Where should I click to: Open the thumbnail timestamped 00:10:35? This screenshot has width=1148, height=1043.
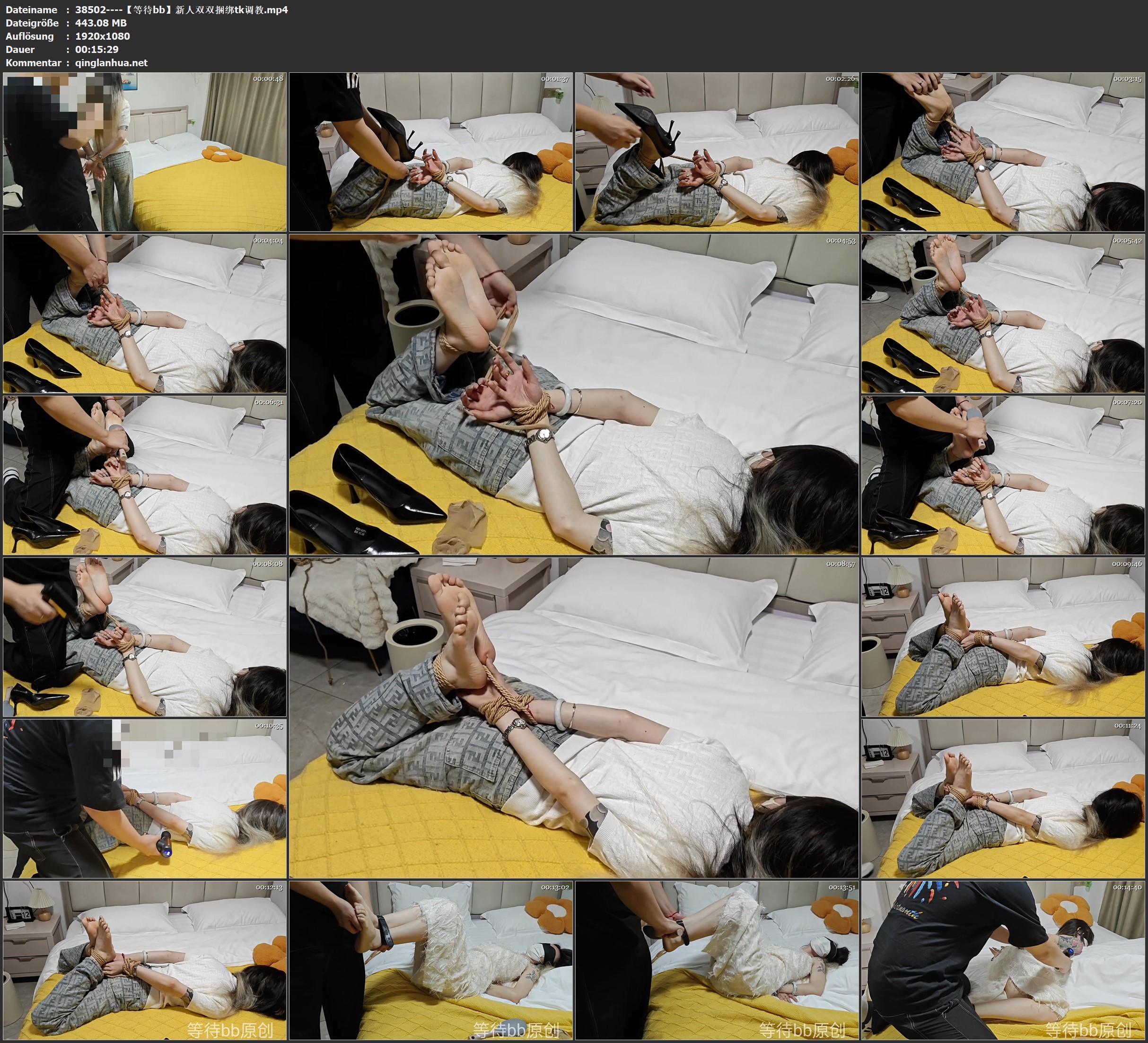pos(145,799)
